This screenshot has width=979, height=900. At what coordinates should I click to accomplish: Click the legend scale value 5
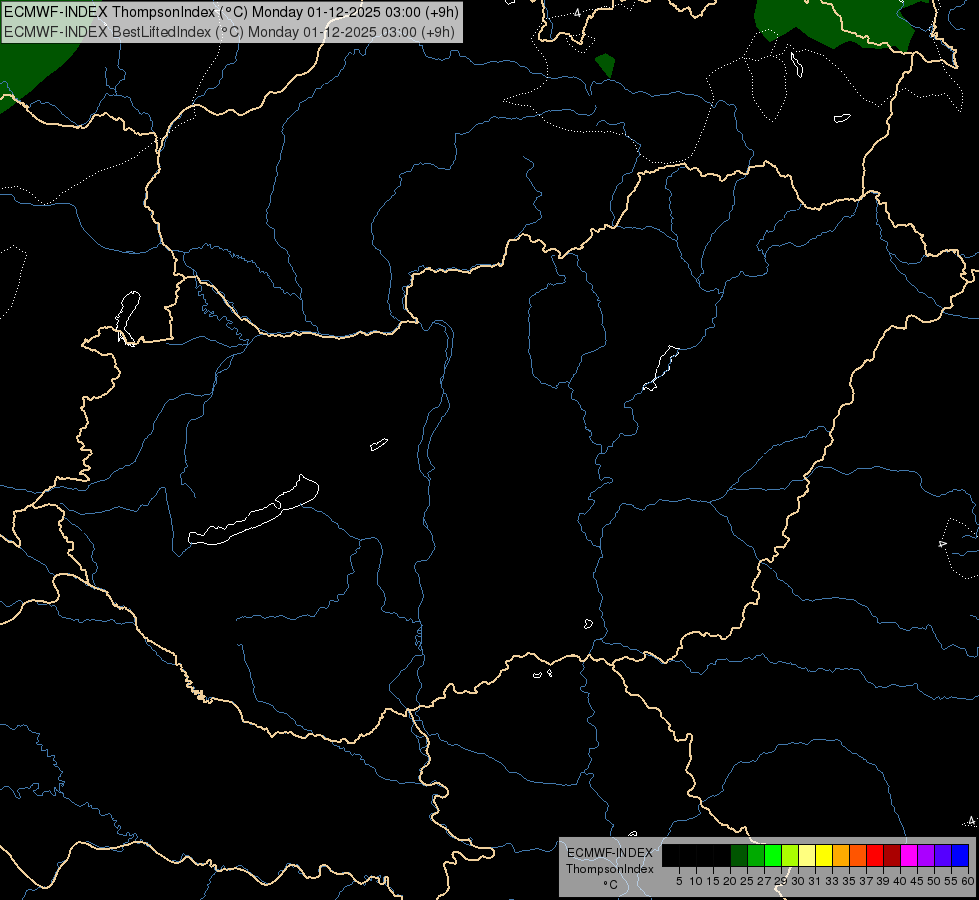coord(679,881)
